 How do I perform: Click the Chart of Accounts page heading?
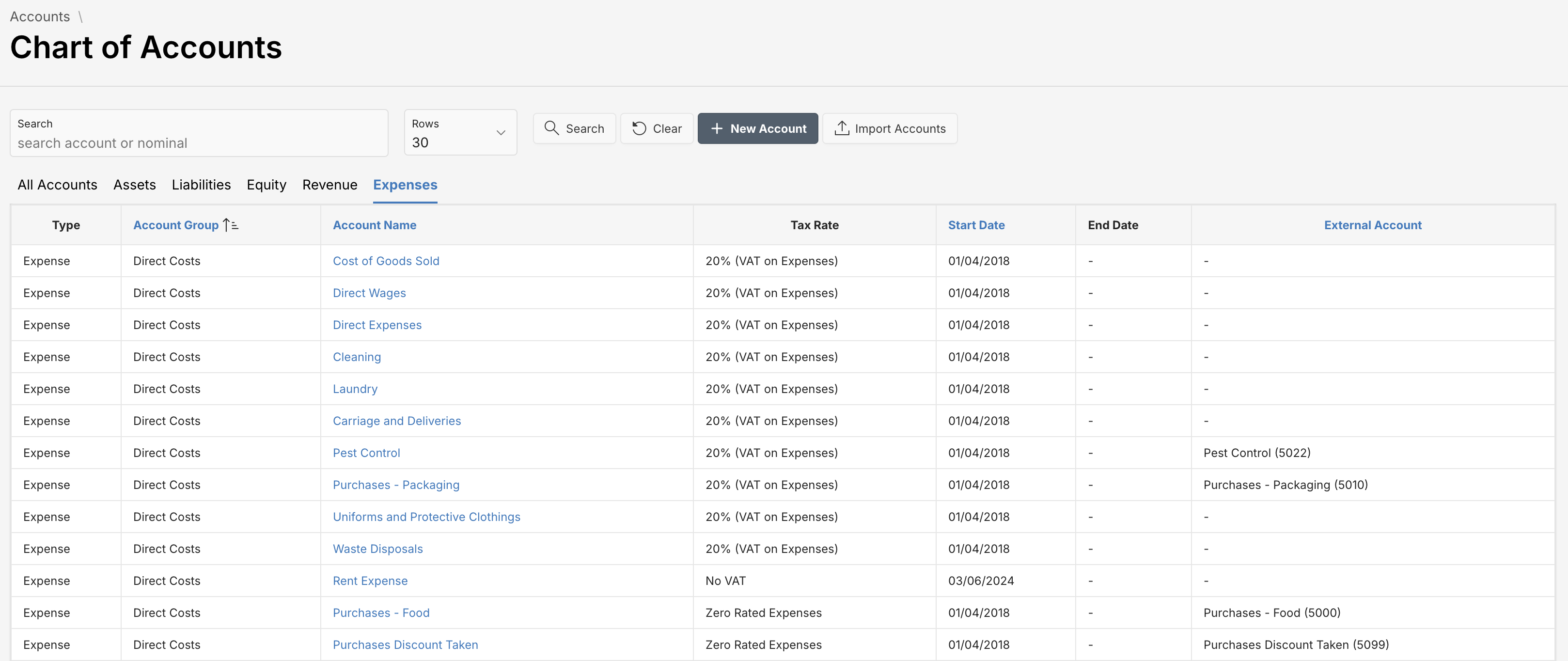(146, 47)
